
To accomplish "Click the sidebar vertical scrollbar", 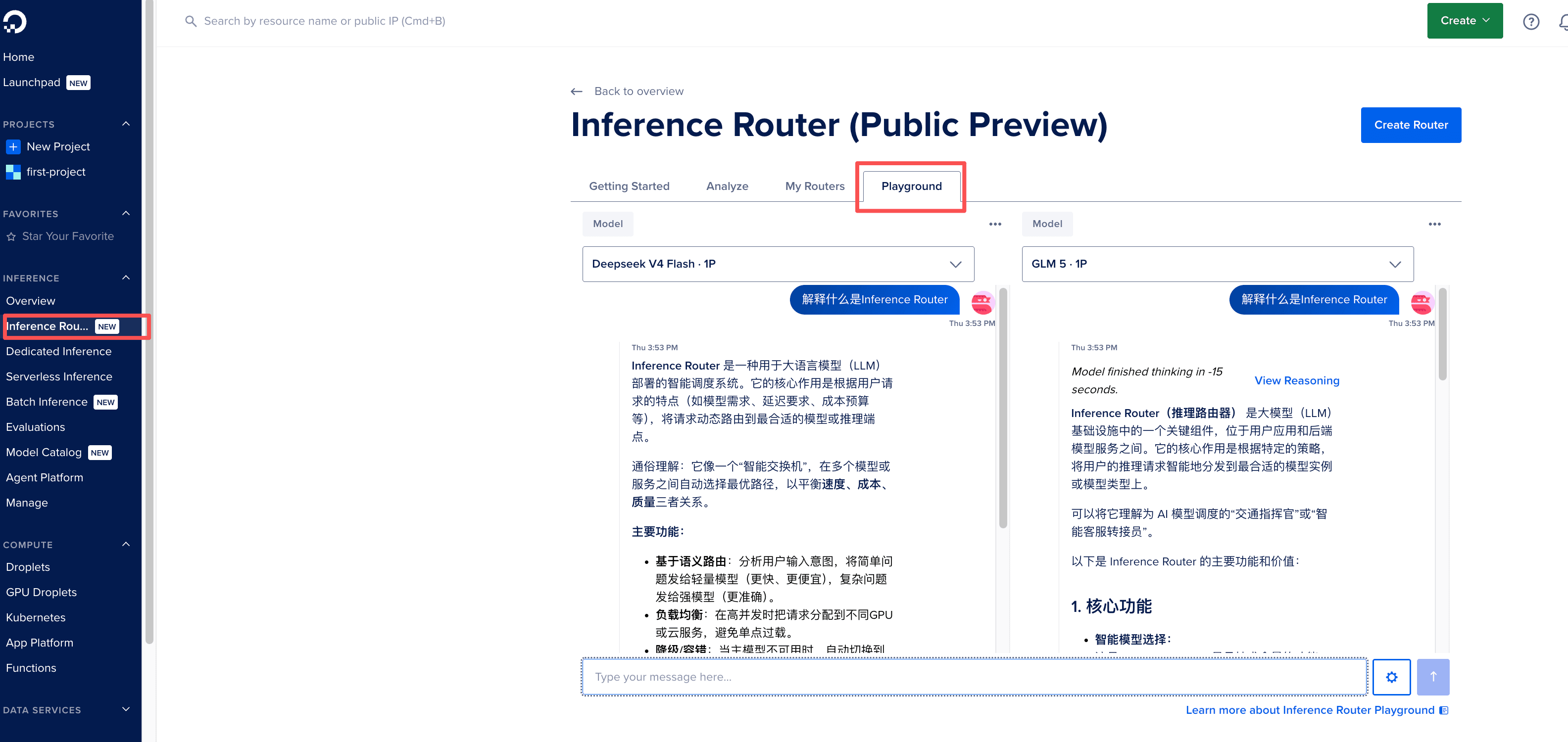I will [x=150, y=323].
